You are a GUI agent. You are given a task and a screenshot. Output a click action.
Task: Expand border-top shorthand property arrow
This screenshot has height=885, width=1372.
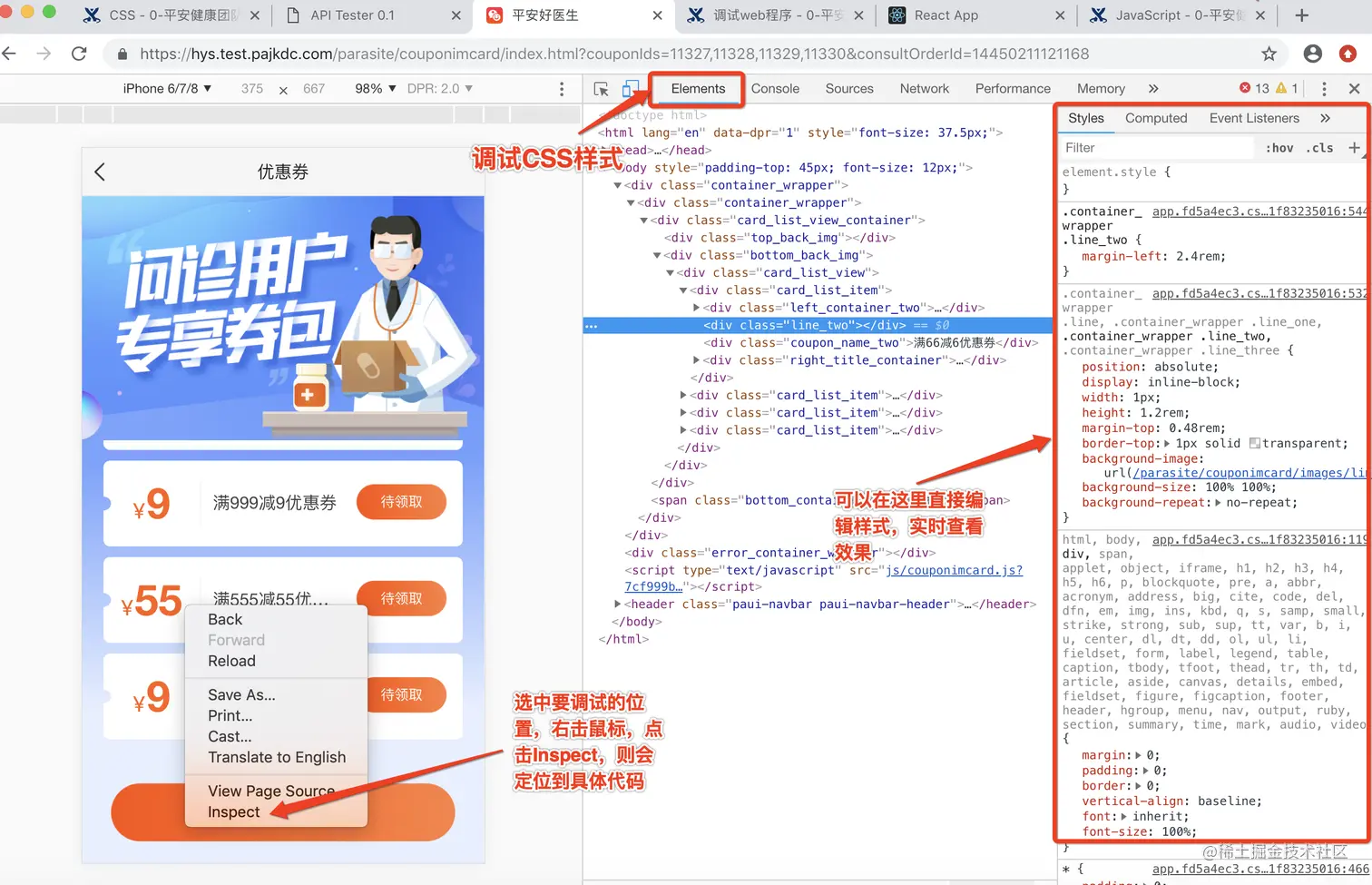1167,444
